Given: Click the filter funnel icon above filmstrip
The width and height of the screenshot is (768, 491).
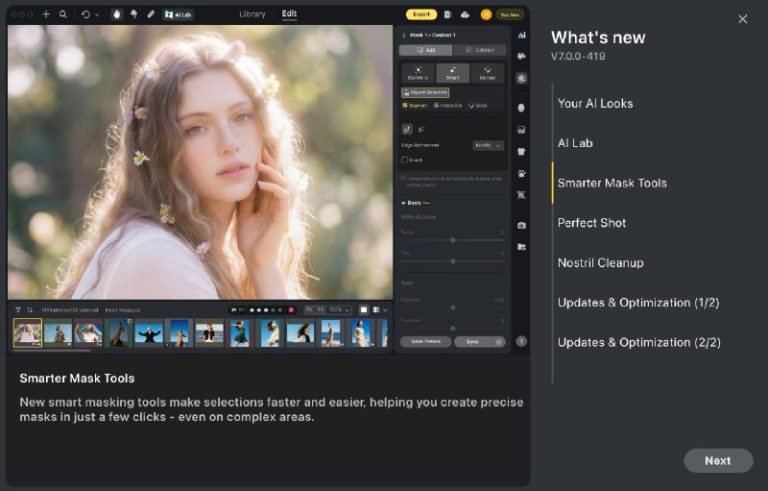Looking at the screenshot, I should 18,310.
